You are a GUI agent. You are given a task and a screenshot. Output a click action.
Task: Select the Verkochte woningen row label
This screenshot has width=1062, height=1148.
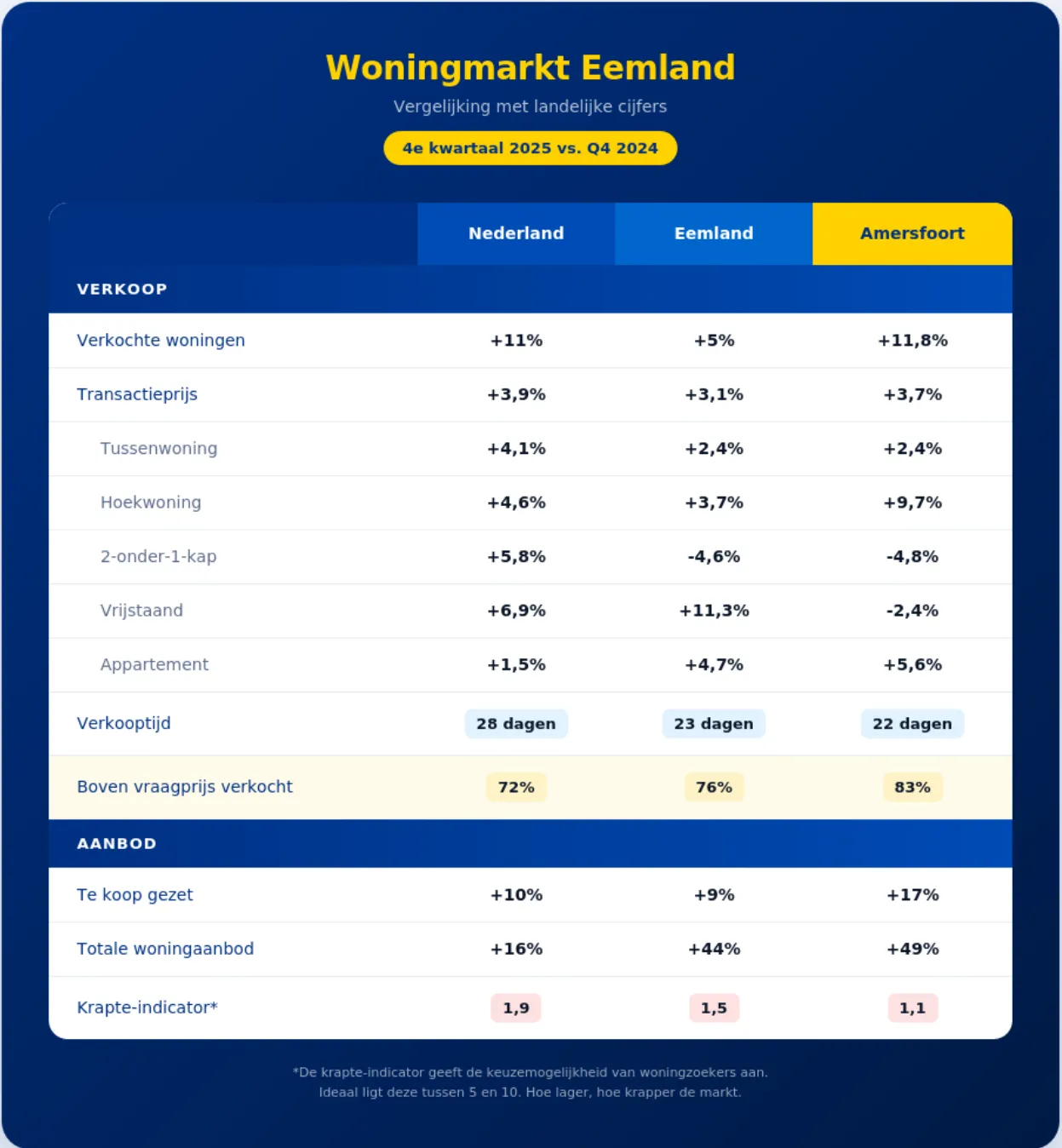161,341
